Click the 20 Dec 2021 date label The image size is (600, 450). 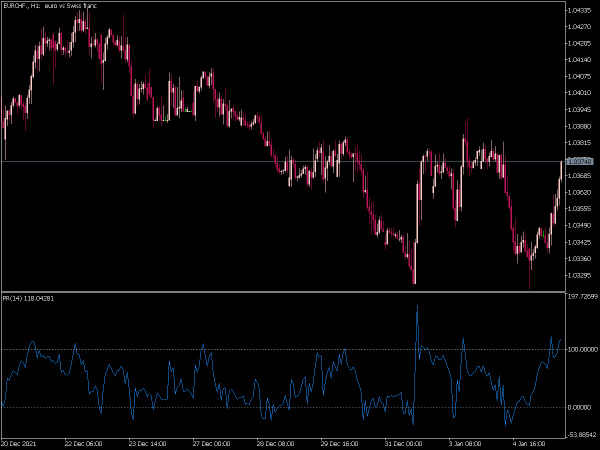click(x=20, y=444)
